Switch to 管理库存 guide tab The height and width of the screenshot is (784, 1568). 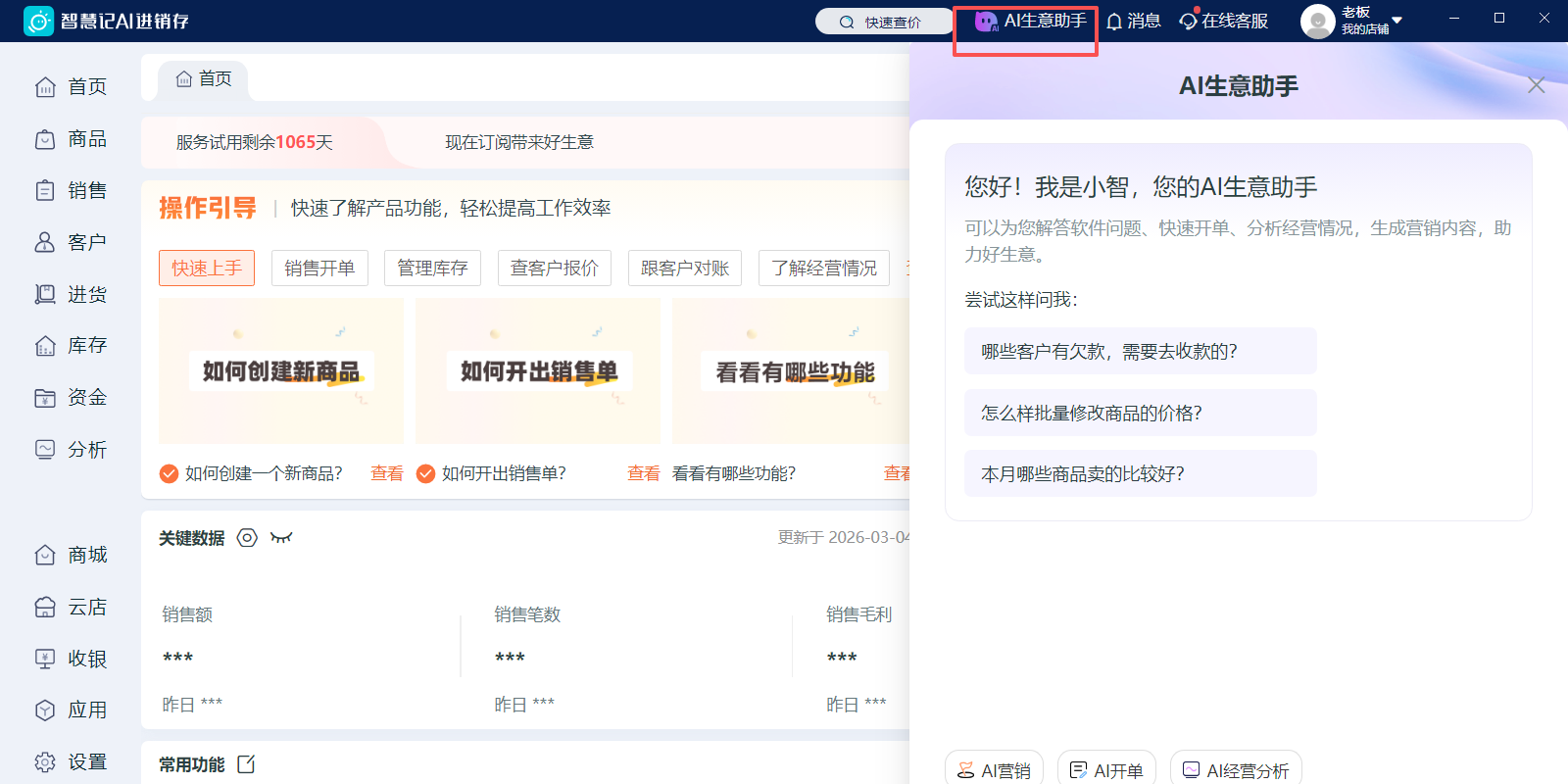tap(432, 268)
